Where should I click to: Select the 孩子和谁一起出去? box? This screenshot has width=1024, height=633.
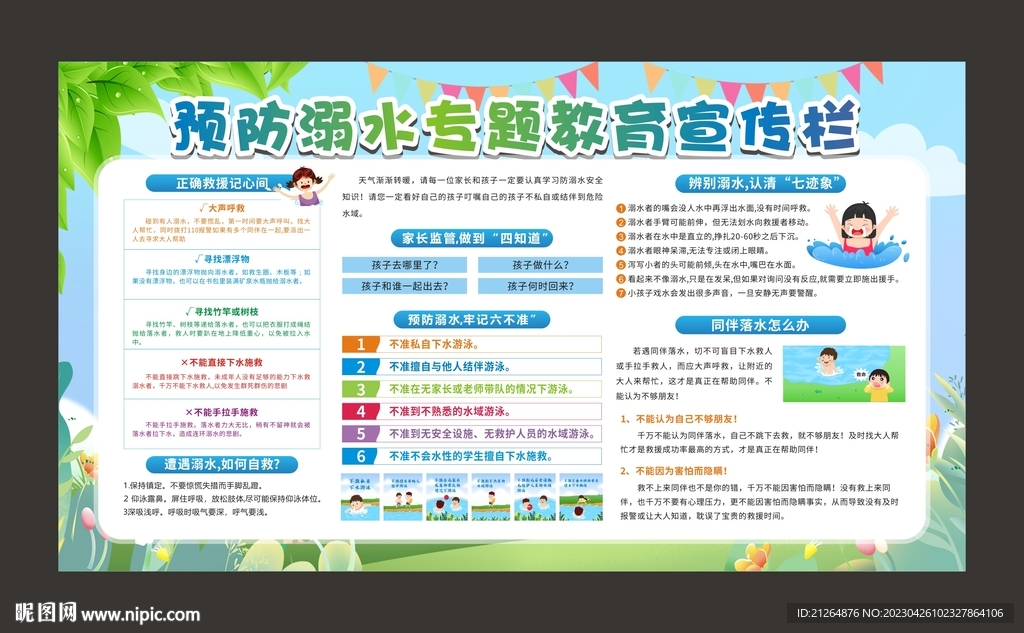pos(404,286)
